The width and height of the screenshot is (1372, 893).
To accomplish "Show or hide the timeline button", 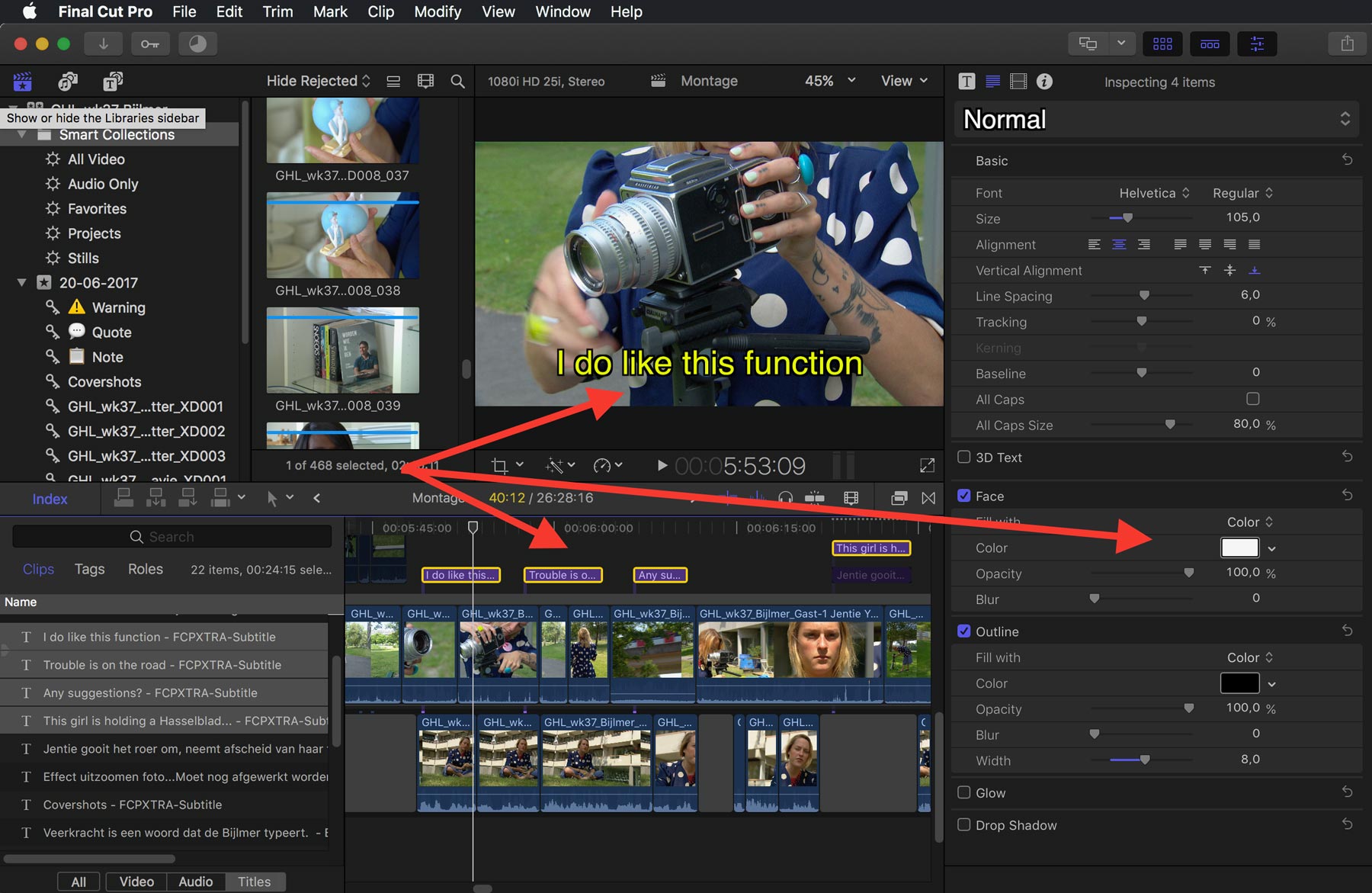I will pyautogui.click(x=1210, y=43).
